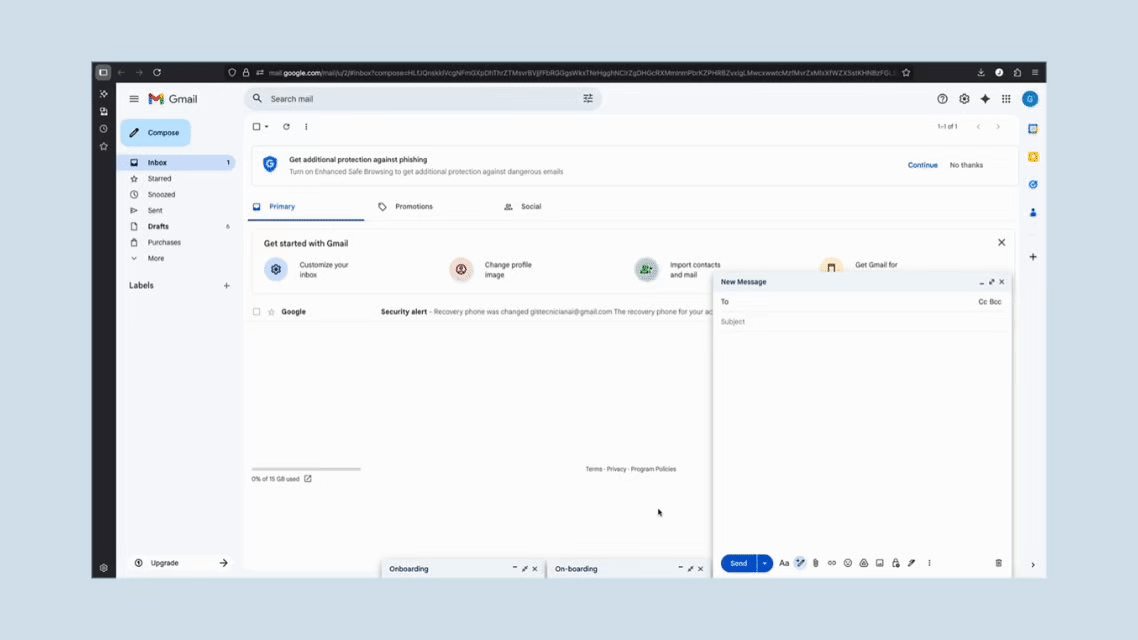Open the select-all checkbox dropdown arrow
Image resolution: width=1138 pixels, height=640 pixels.
click(x=267, y=127)
